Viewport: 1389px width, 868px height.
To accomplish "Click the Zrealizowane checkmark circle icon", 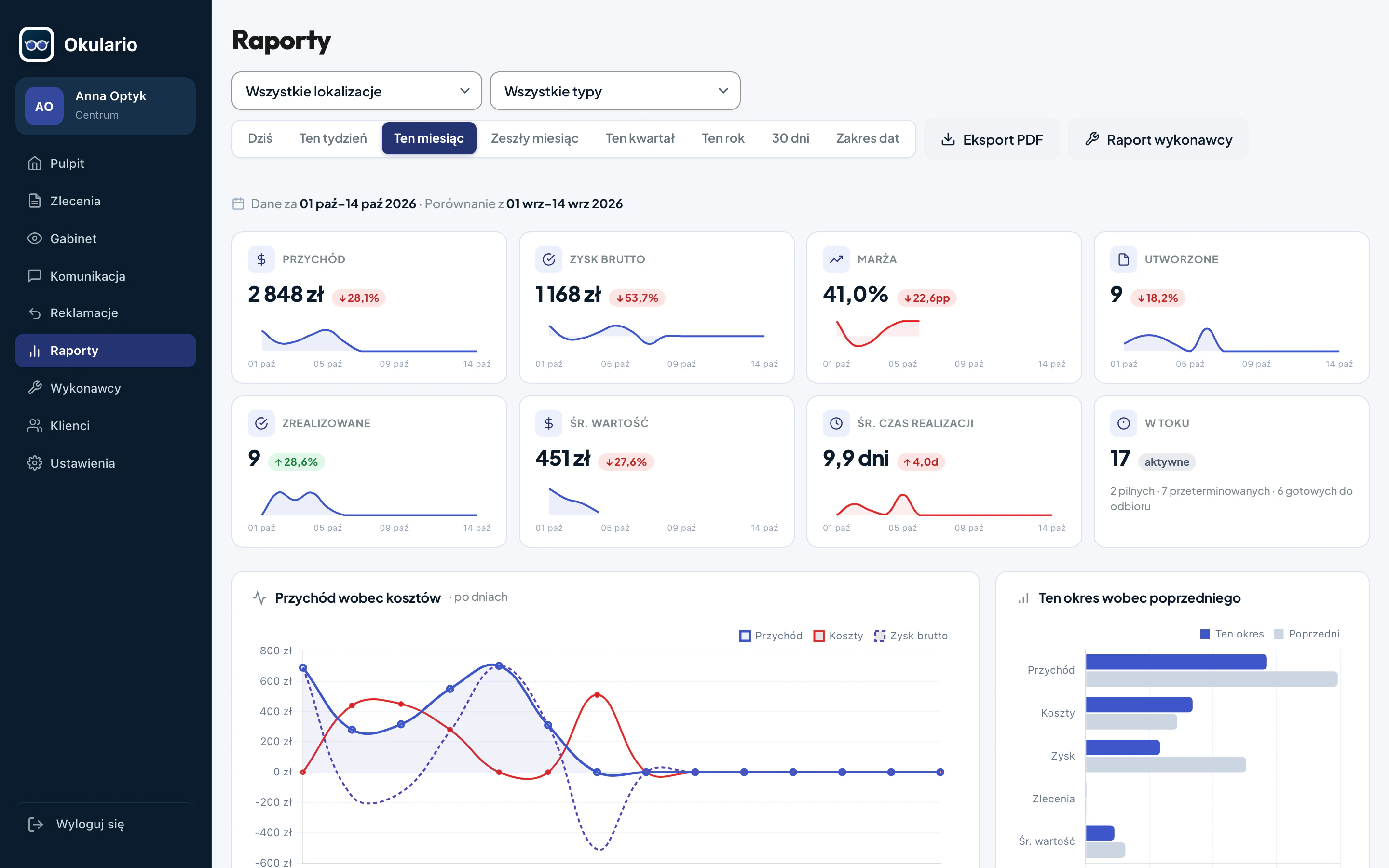I will (x=261, y=423).
